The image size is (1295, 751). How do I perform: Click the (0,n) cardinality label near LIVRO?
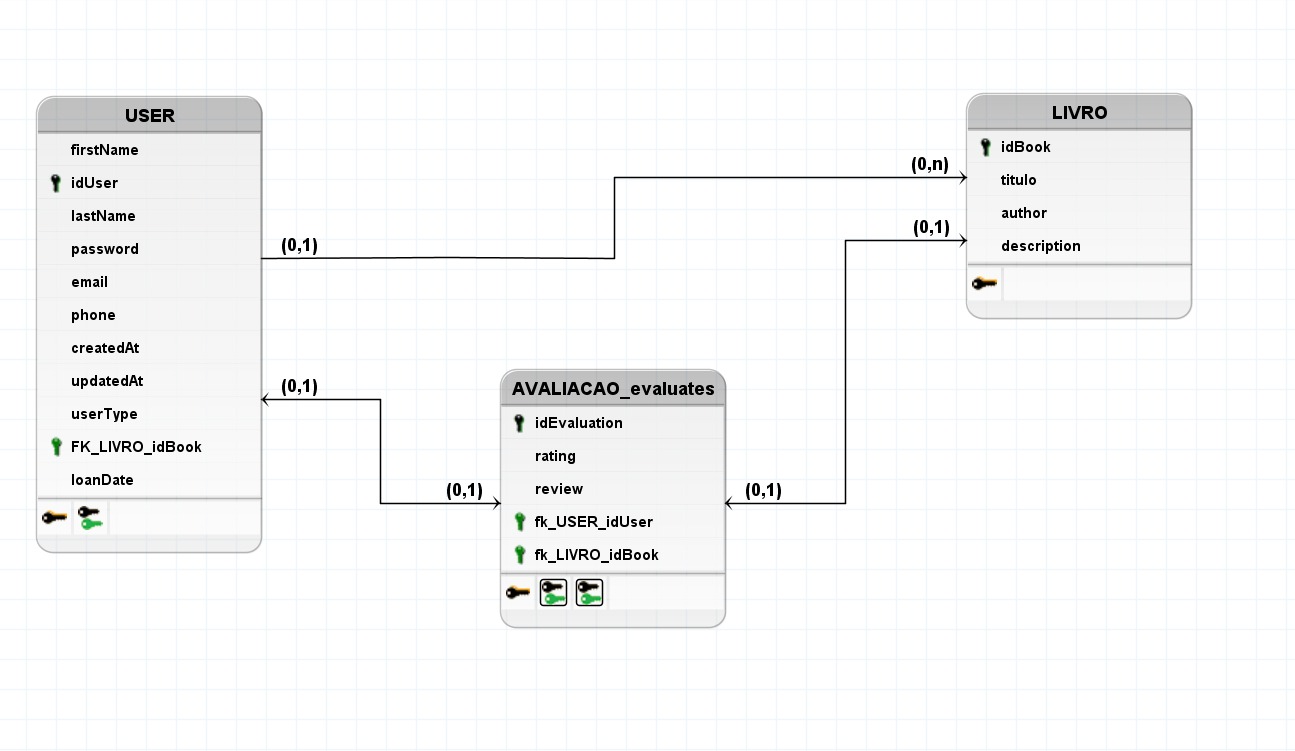pyautogui.click(x=930, y=165)
